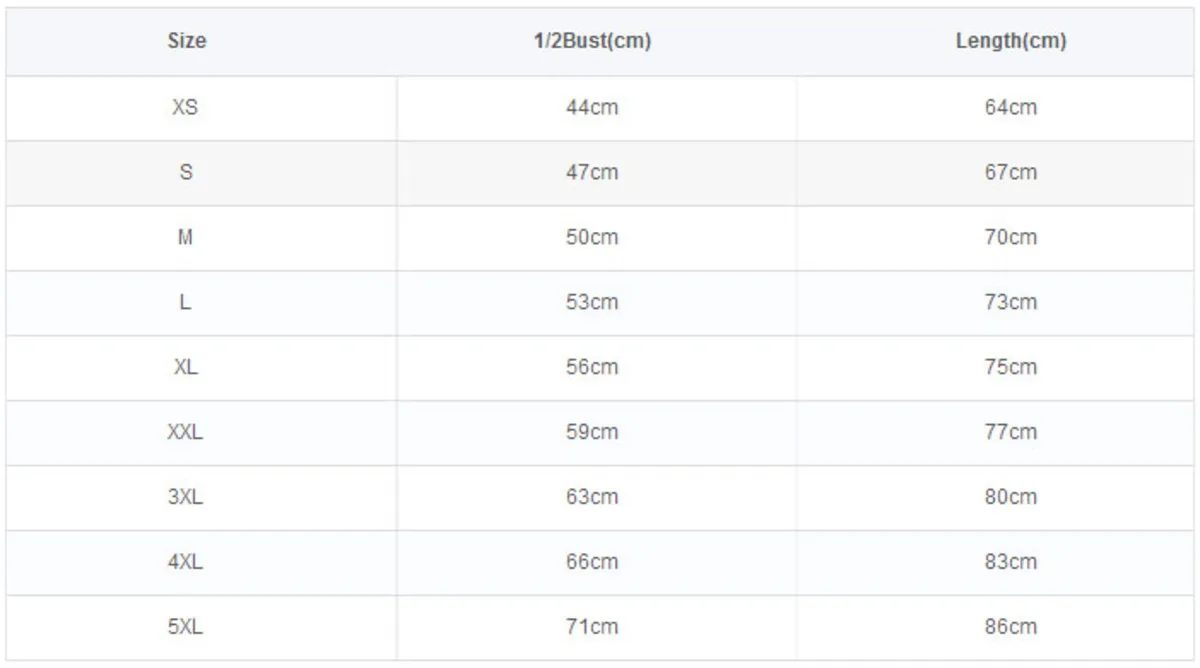Screen dimensions: 1200x668
Task: Select the M size cell
Action: pyautogui.click(x=186, y=238)
